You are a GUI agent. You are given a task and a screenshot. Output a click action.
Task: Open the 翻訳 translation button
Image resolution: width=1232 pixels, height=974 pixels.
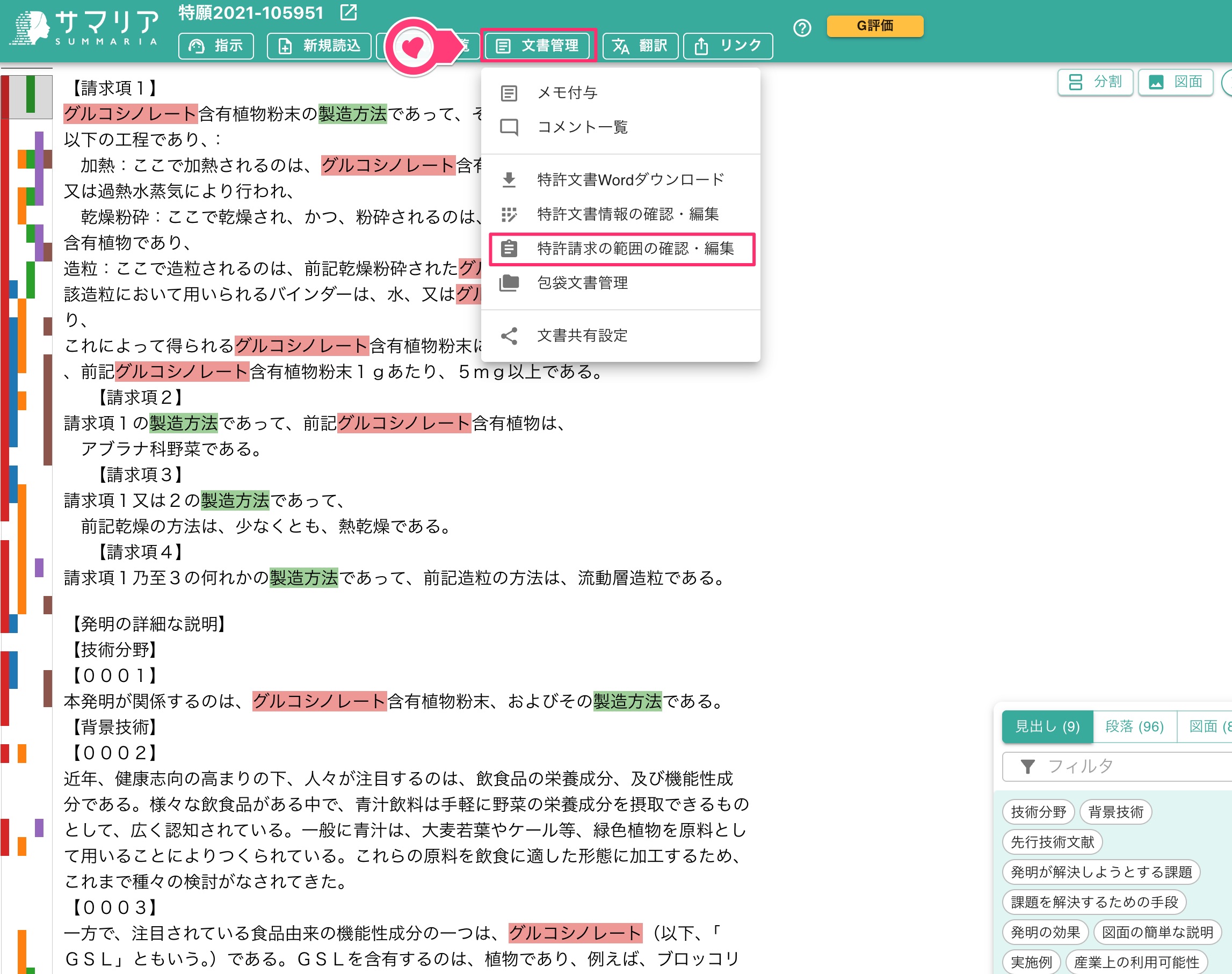(x=640, y=46)
